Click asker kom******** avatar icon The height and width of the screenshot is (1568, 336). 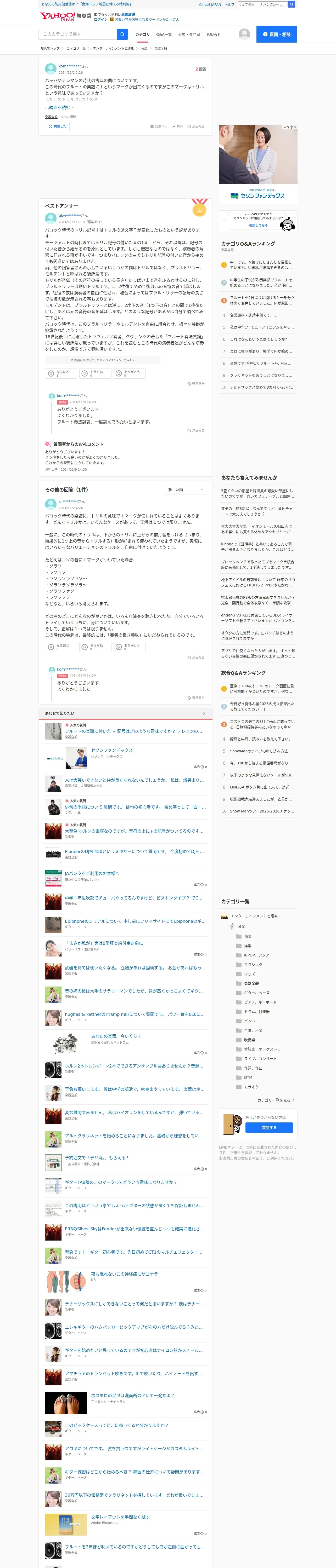[51, 69]
